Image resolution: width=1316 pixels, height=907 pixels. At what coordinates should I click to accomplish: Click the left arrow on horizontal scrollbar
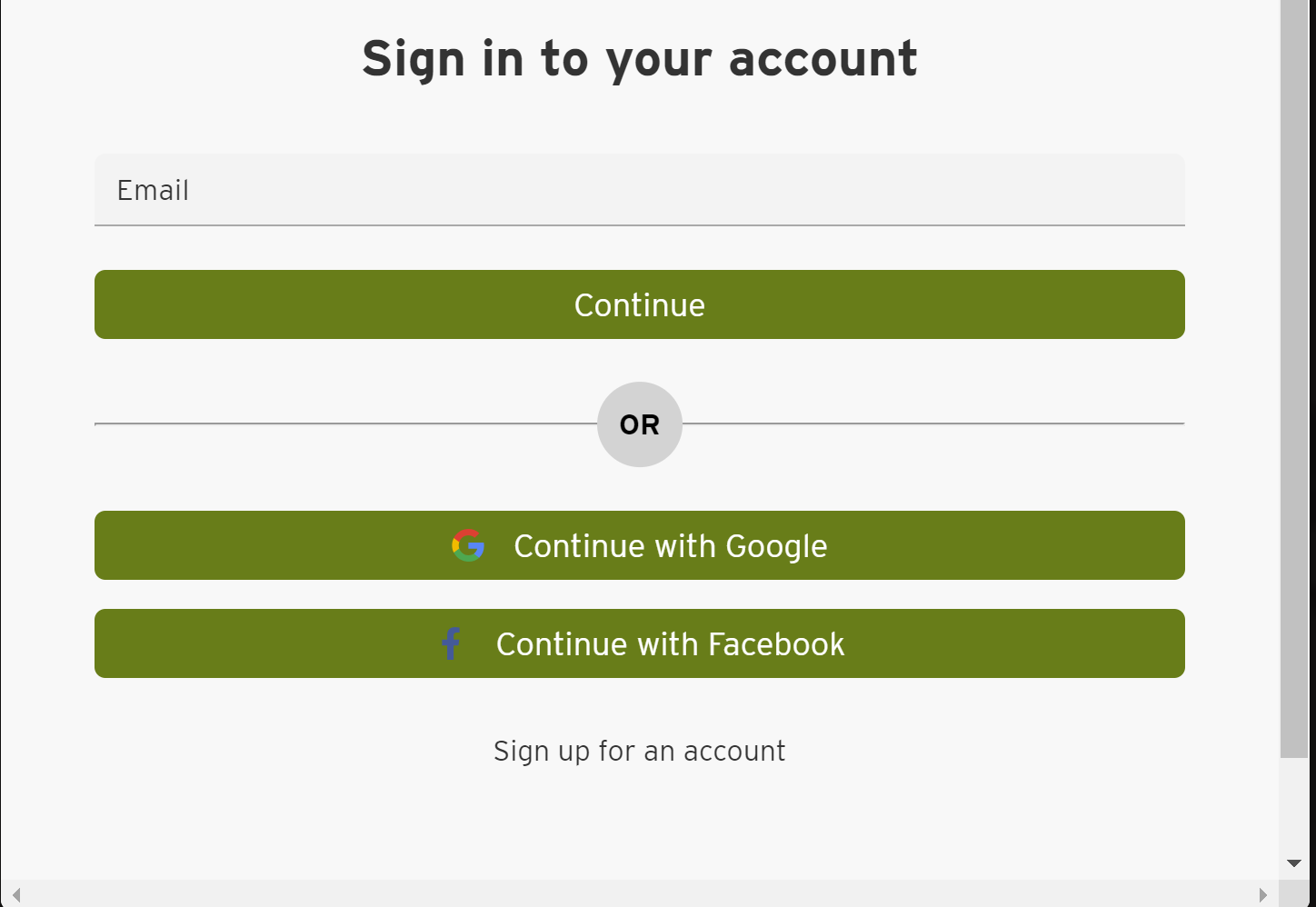click(x=15, y=894)
